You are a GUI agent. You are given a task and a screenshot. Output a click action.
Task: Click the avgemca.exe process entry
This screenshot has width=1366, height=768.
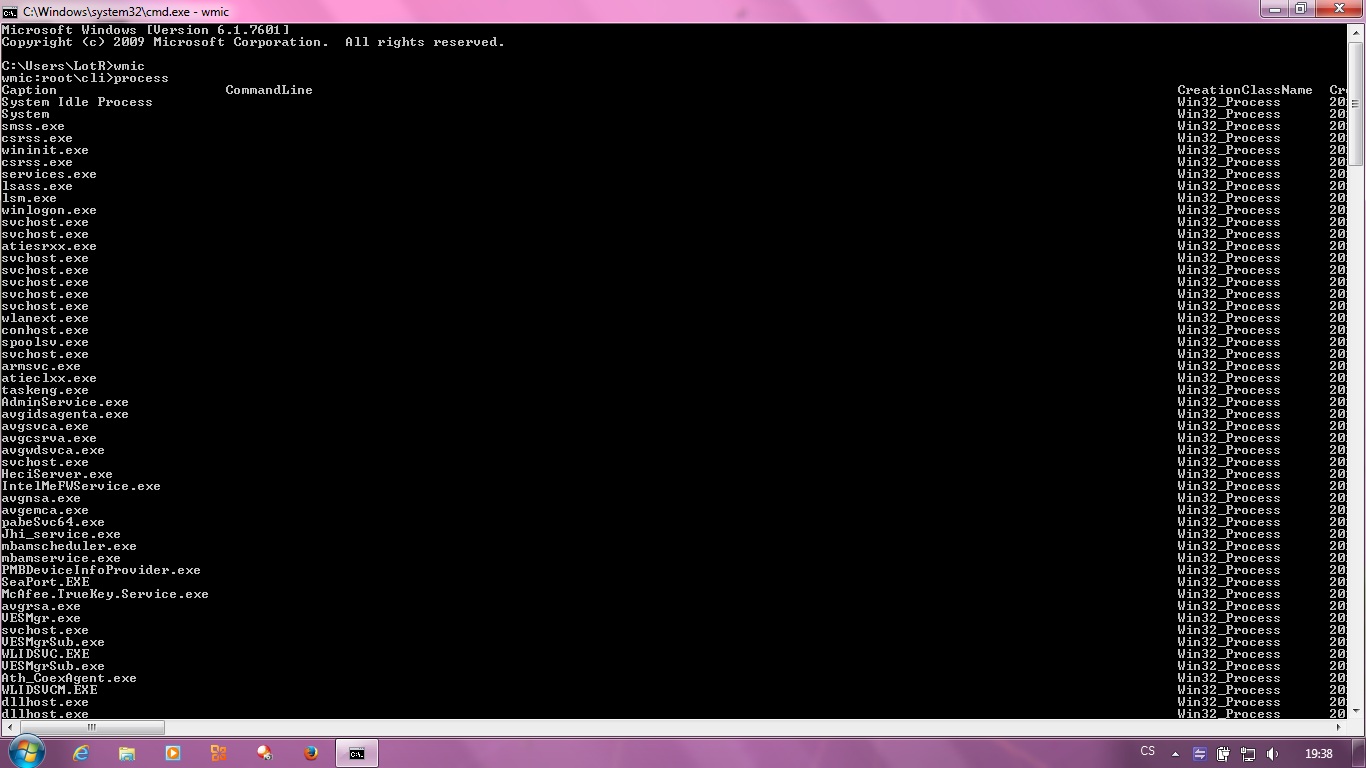tap(45, 510)
